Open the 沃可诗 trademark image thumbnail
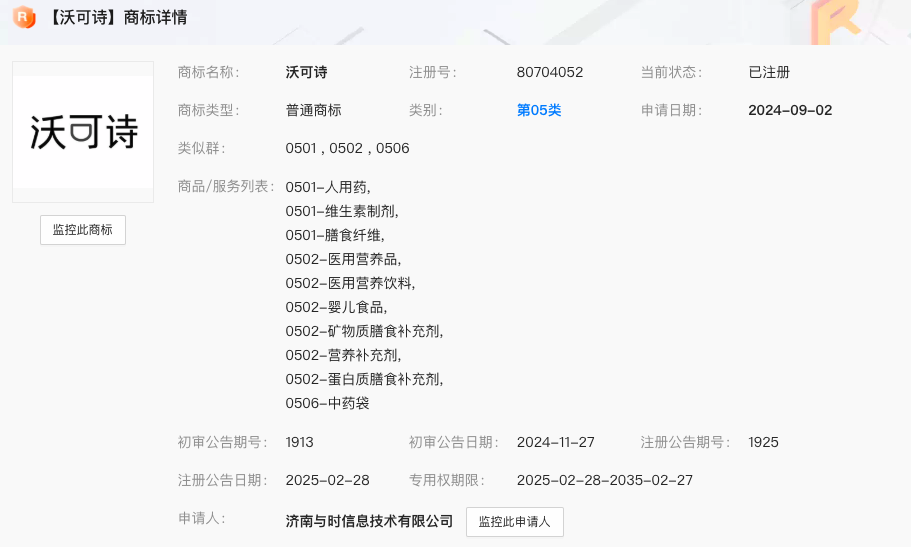 83,132
